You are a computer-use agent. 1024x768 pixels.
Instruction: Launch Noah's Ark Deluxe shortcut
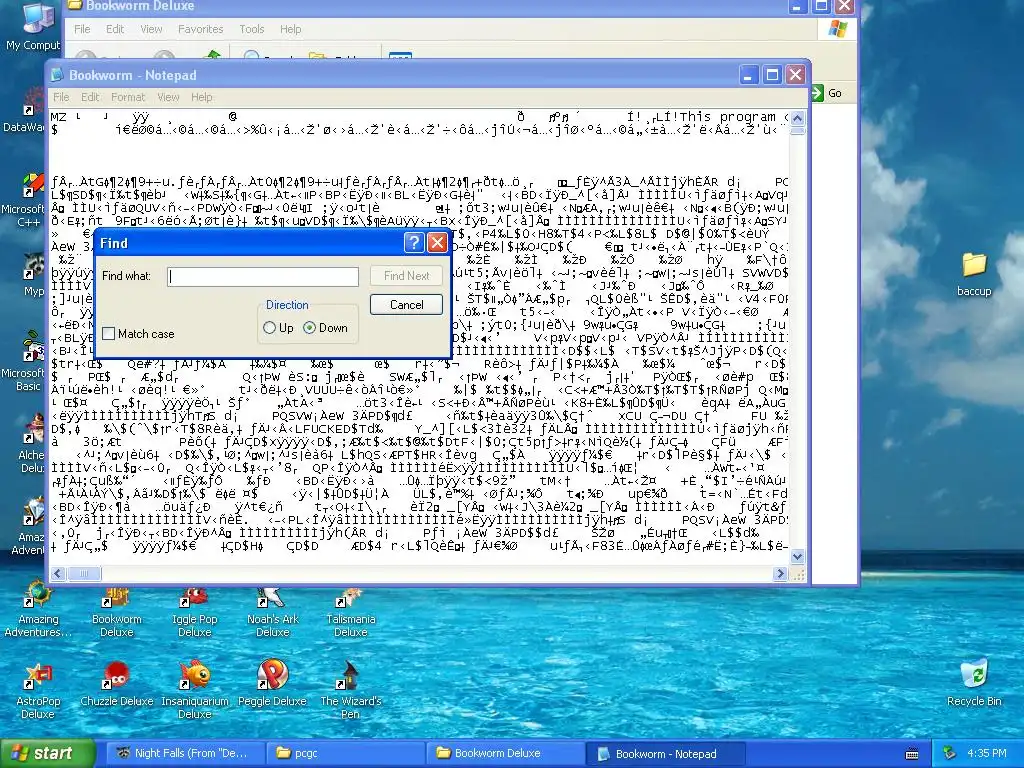click(272, 611)
